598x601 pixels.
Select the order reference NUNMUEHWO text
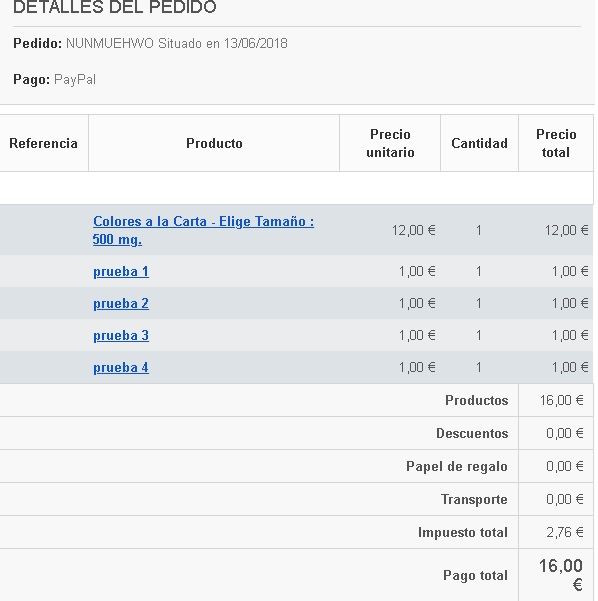(x=110, y=43)
